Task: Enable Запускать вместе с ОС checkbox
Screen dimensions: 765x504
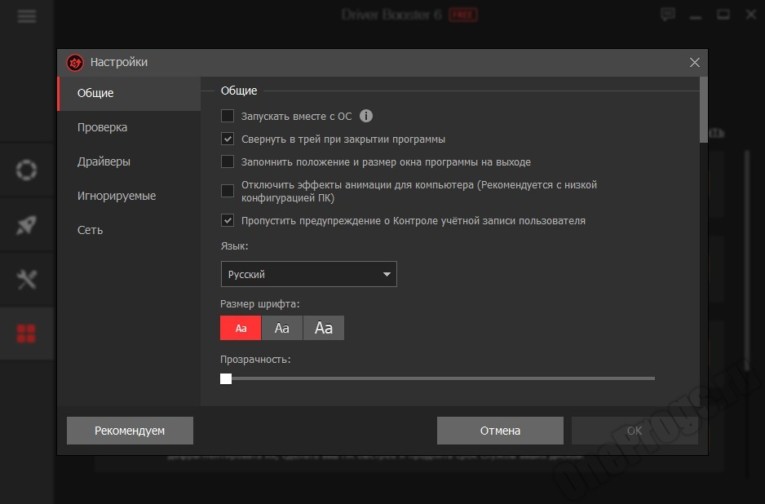Action: (x=227, y=116)
